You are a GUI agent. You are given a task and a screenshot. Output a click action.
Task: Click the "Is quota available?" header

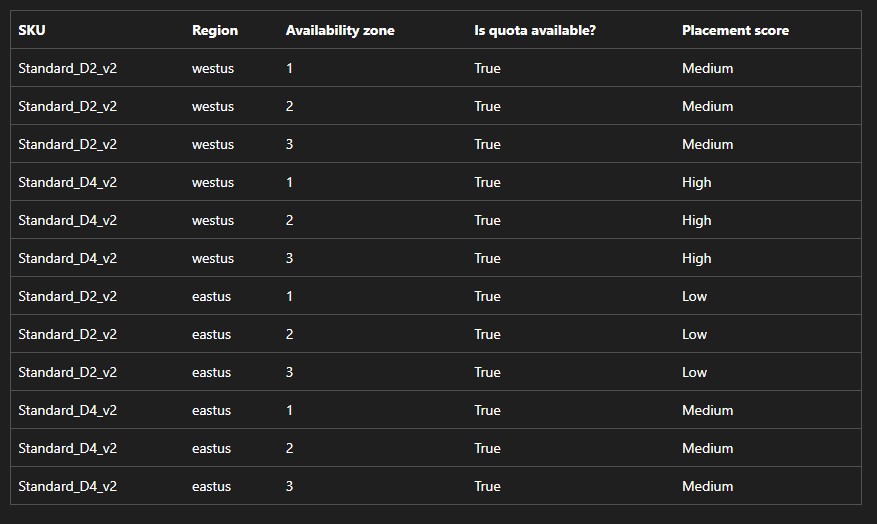[x=535, y=31]
